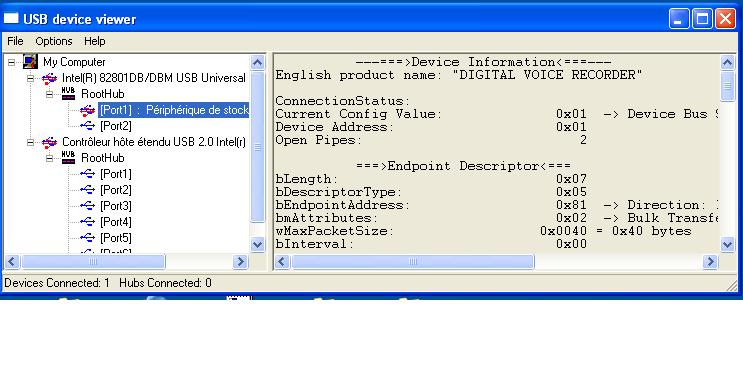Click the Endpoint Descriptor heading
Image resolution: width=743 pixels, height=384 pixels.
(463, 166)
